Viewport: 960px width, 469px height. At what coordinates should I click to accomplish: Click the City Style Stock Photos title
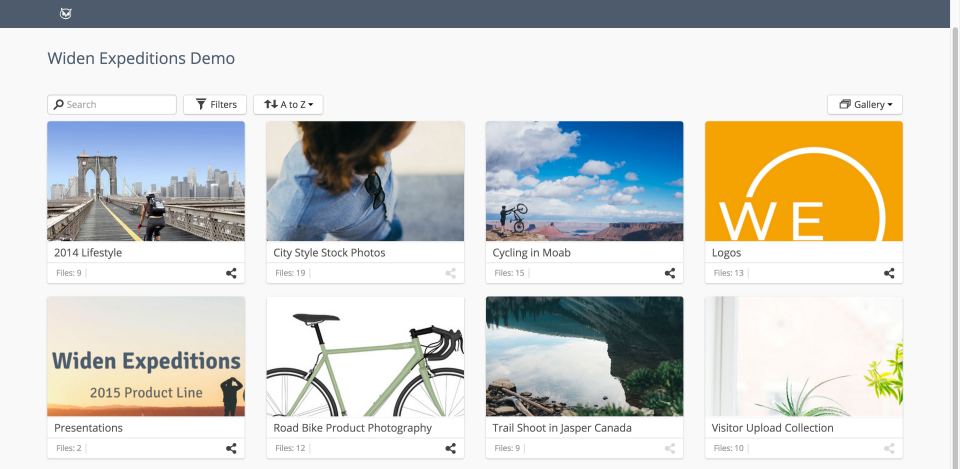329,252
